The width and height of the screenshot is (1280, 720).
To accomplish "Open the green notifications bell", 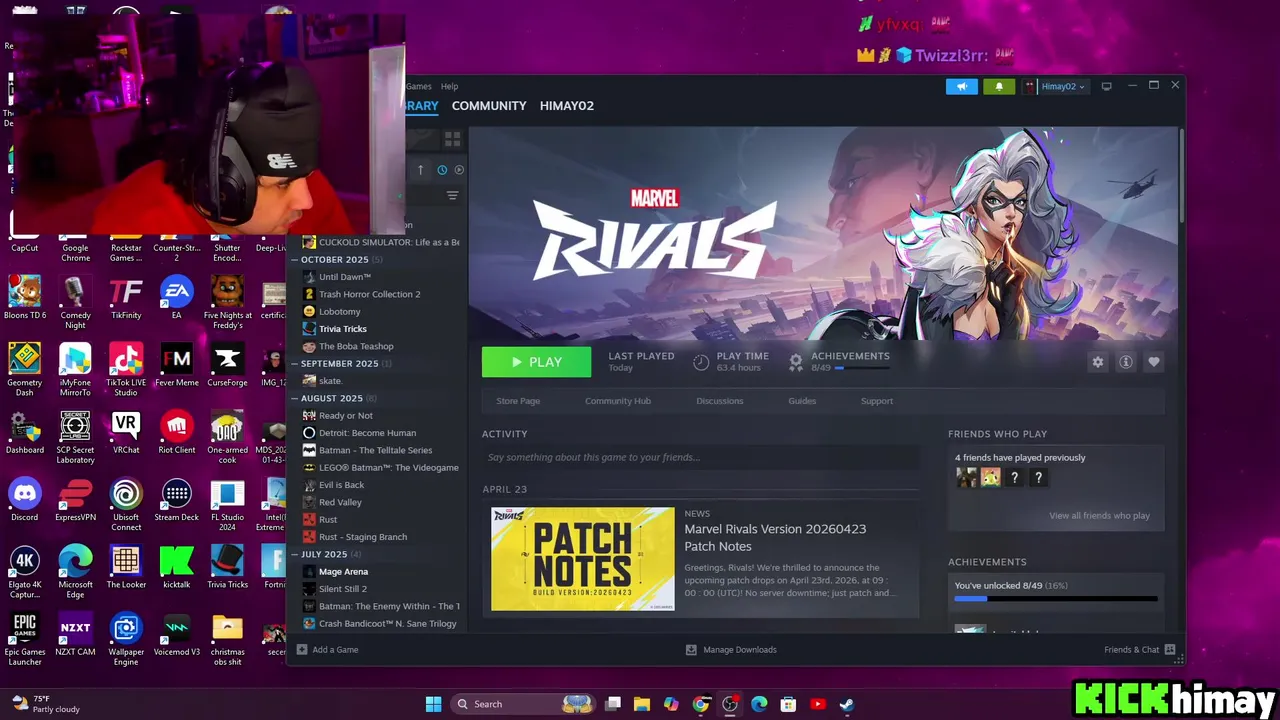I will pyautogui.click(x=998, y=86).
